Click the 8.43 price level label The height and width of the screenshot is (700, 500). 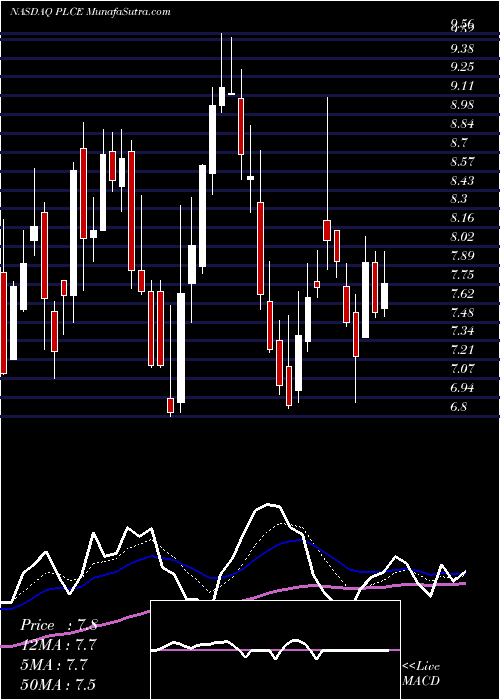(462, 180)
